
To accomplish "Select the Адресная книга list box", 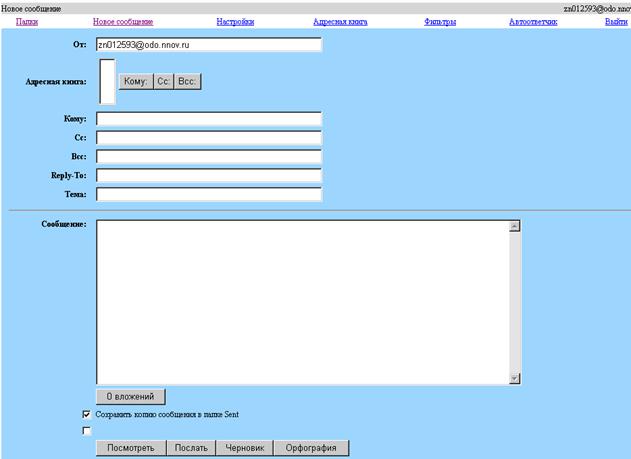I will click(x=107, y=81).
